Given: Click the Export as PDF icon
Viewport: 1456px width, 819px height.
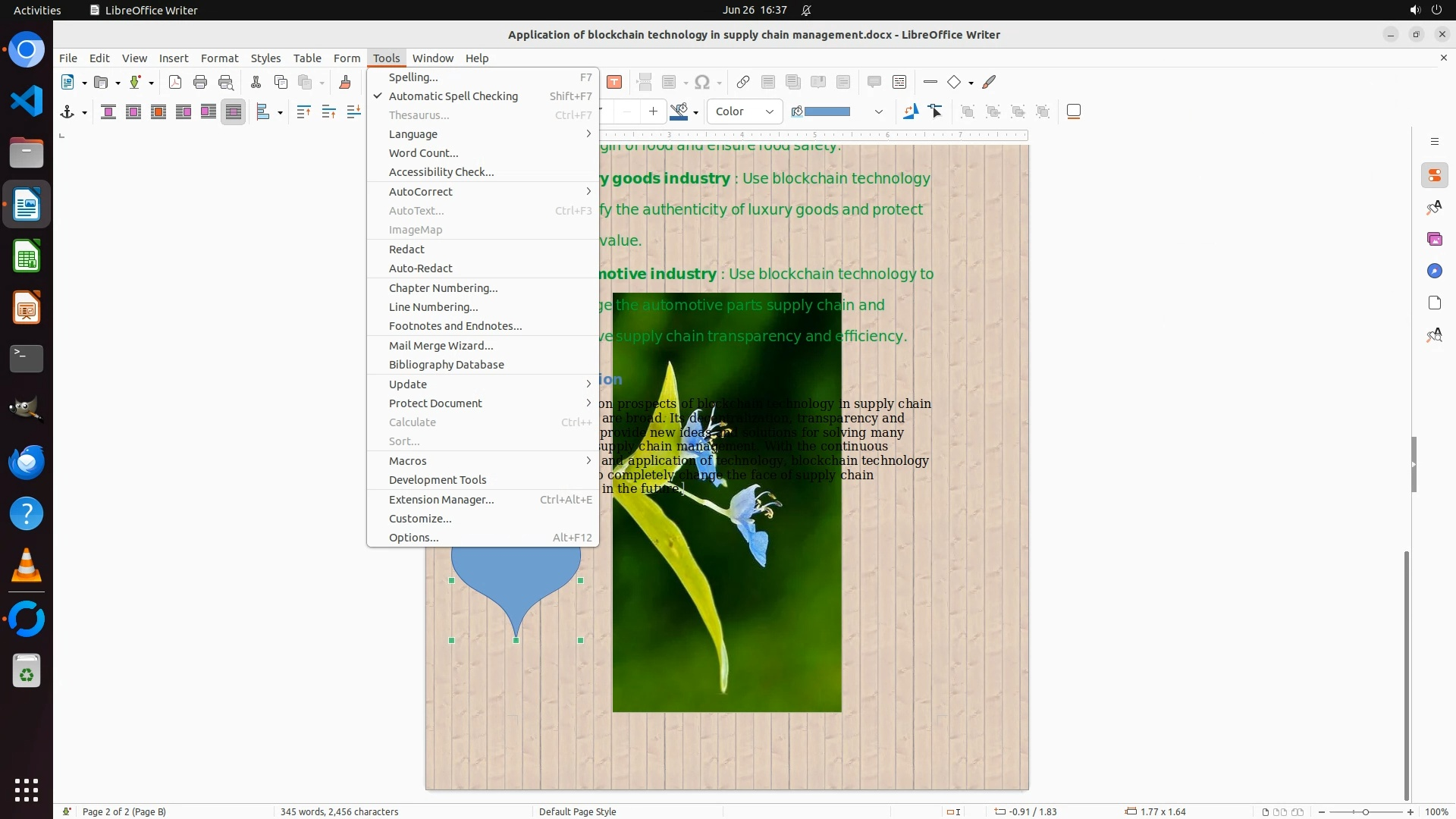Looking at the screenshot, I should tap(175, 82).
